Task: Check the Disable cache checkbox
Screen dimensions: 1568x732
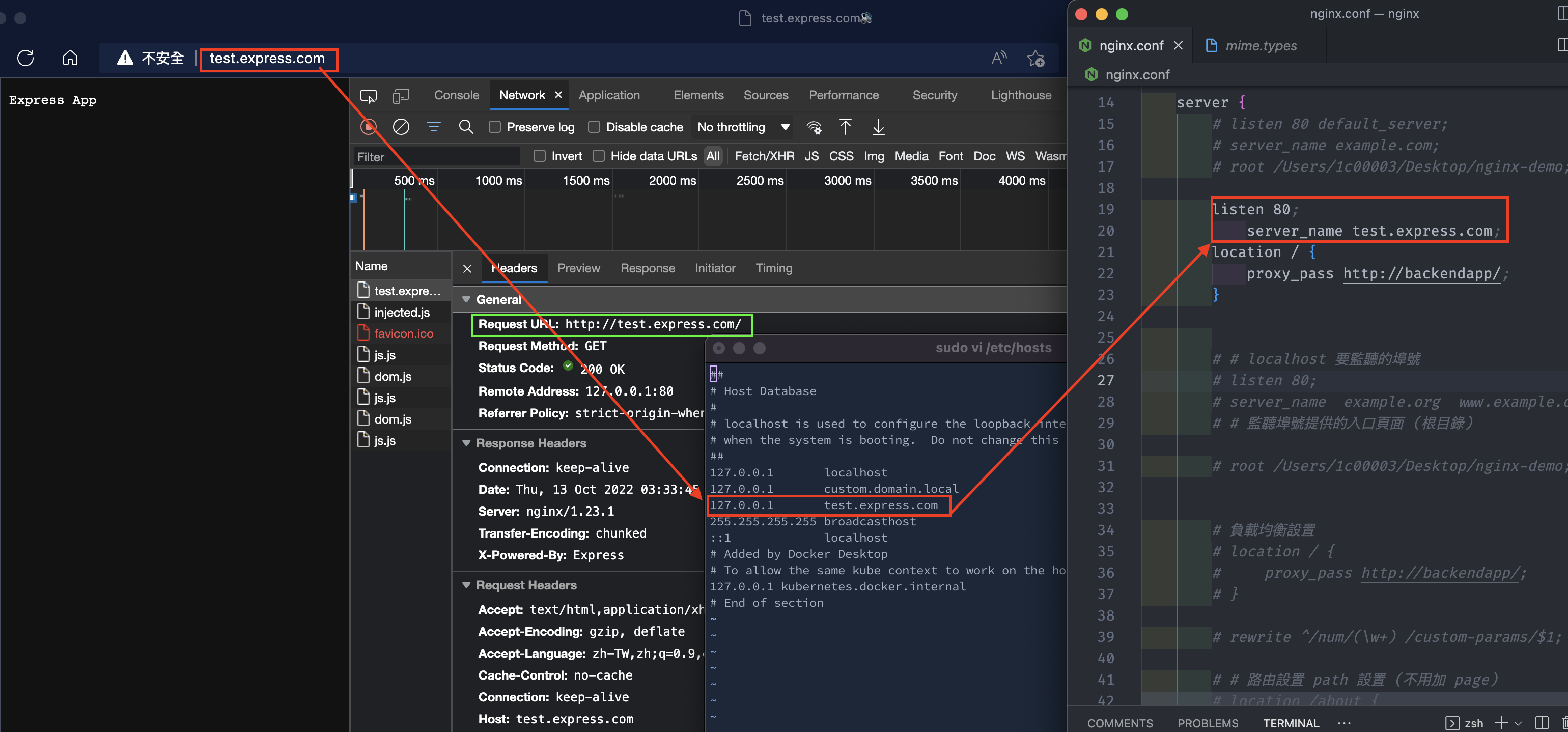Action: coord(594,127)
